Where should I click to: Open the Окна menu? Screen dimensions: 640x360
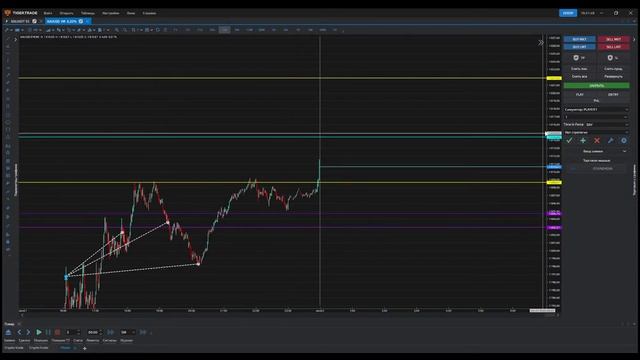131,13
